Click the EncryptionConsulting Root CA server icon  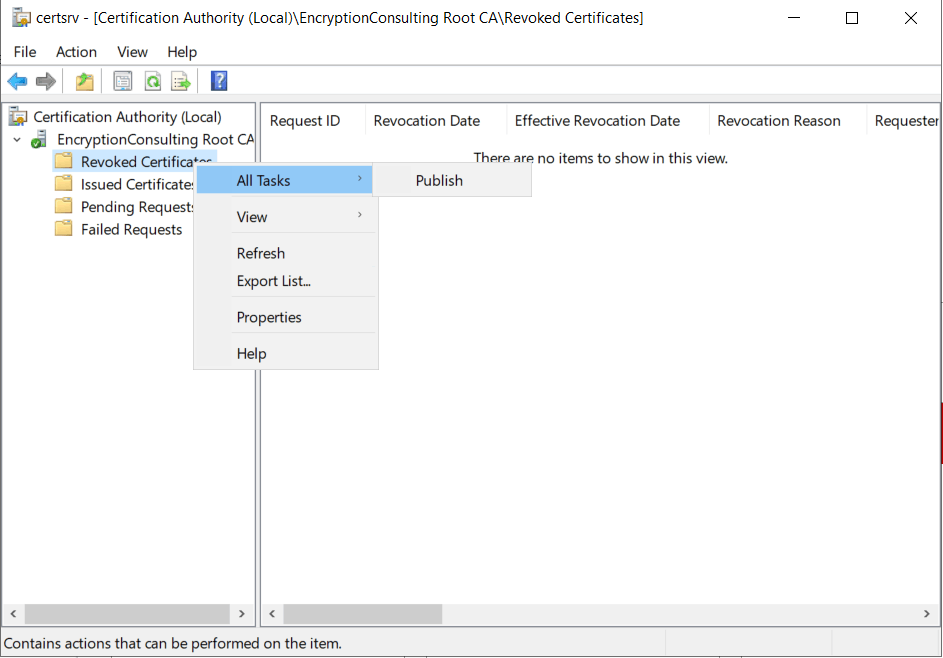[x=39, y=140]
